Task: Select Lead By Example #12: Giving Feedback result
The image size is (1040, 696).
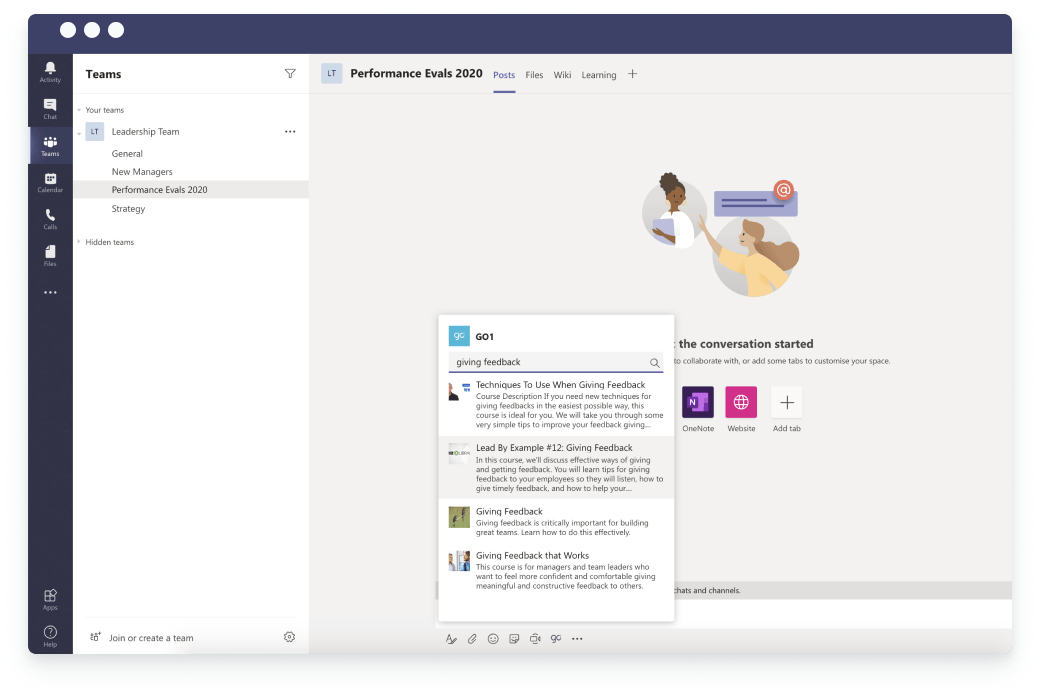Action: point(556,467)
